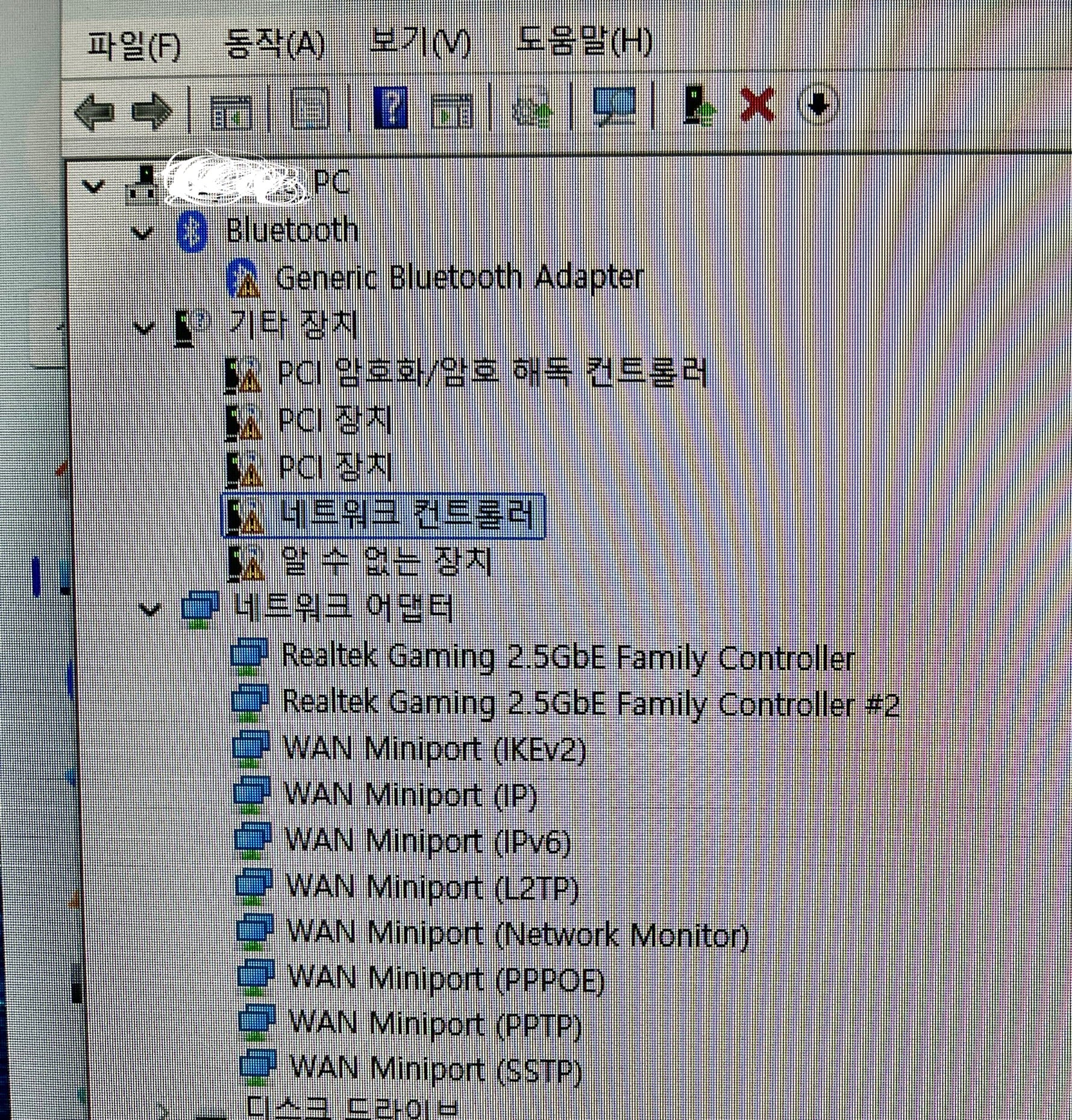Viewport: 1072px width, 1120px height.
Task: Click the Generic Bluetooth Adapter warning icon
Action: pyautogui.click(x=242, y=279)
